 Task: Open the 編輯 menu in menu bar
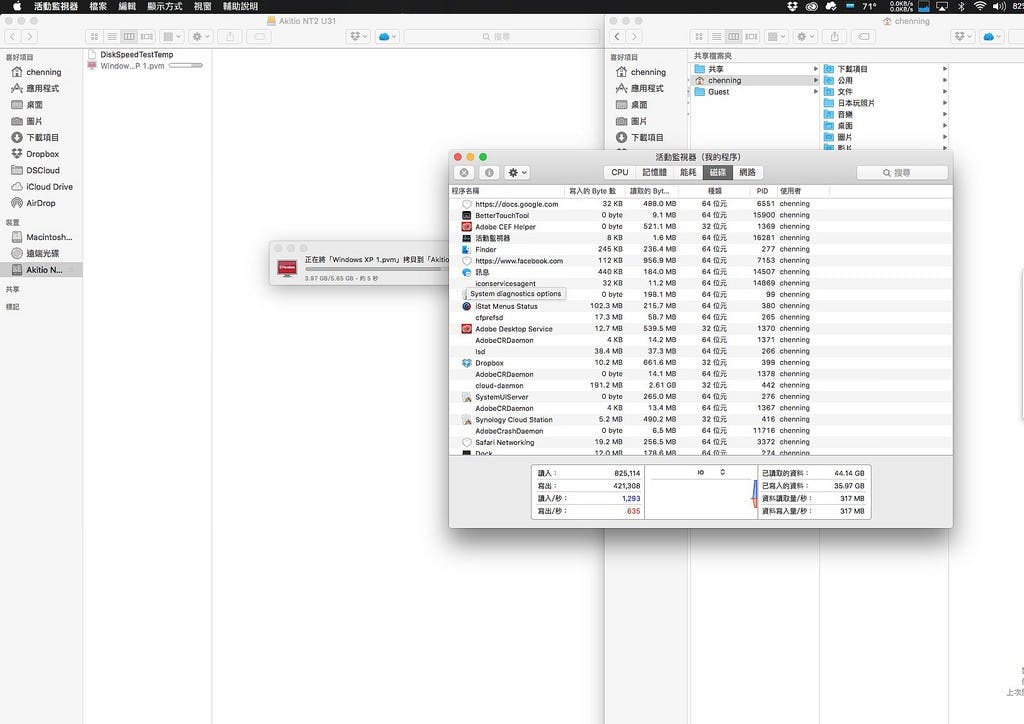(x=127, y=7)
